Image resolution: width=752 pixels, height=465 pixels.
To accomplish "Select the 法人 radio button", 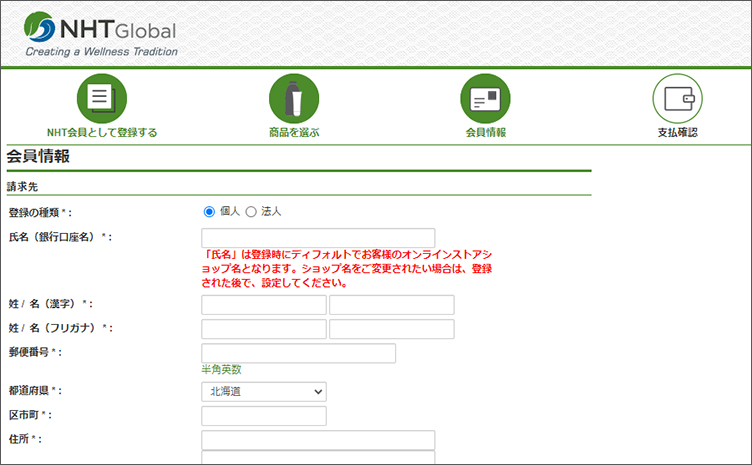I will coord(251,212).
